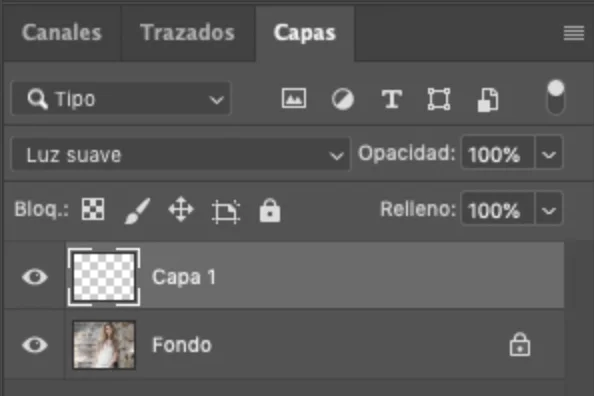Filter for smart objects icon
Screen dimensions: 594x396
point(488,100)
